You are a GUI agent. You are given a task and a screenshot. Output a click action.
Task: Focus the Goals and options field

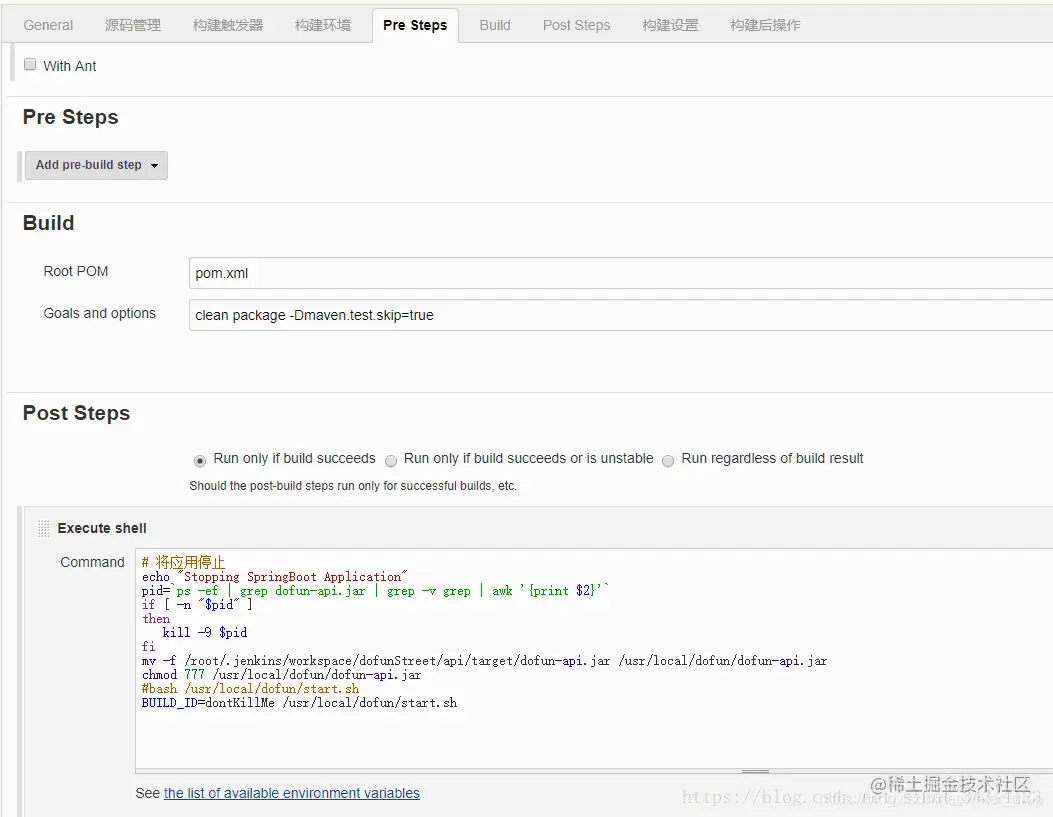pyautogui.click(x=620, y=315)
